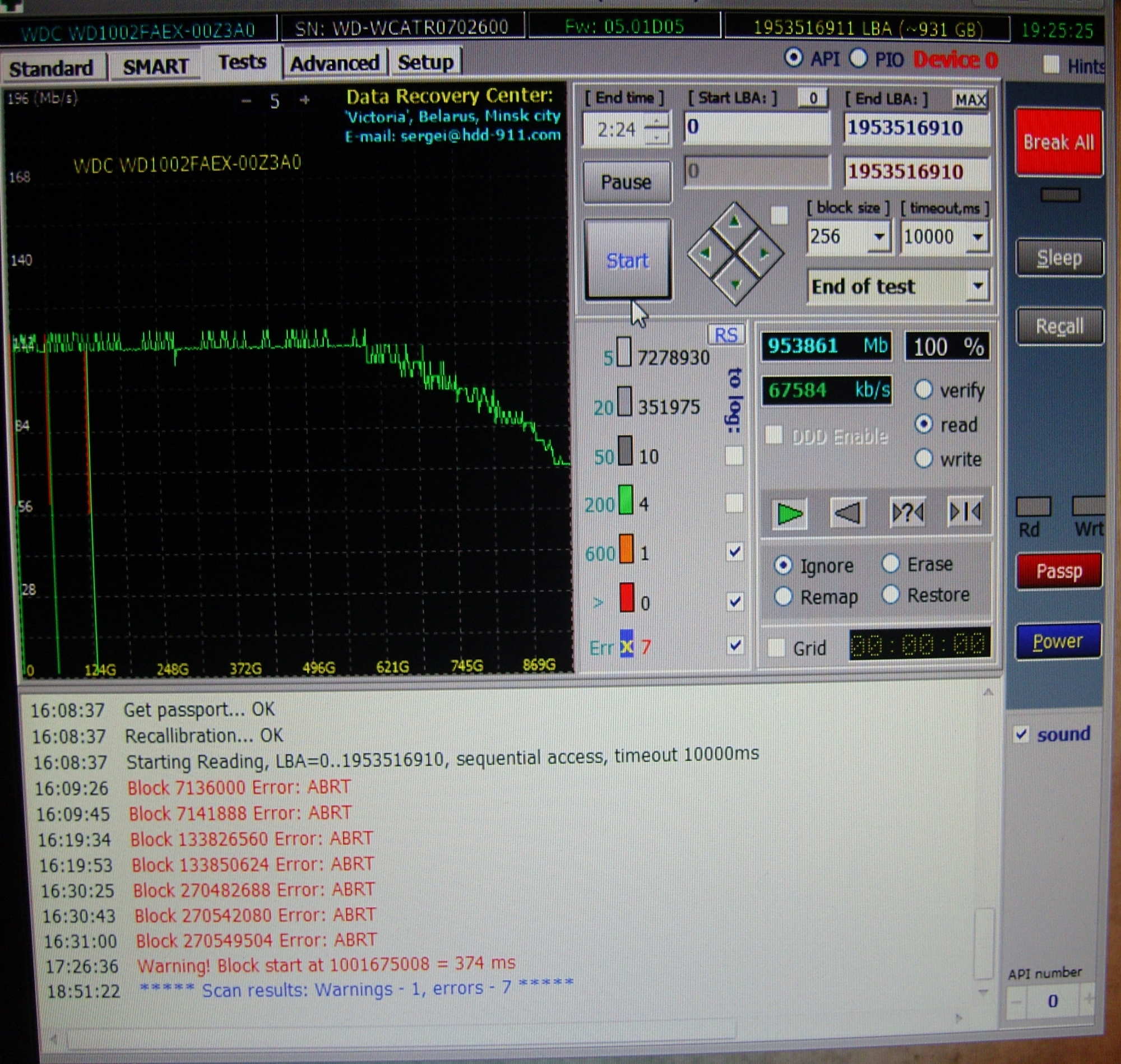Open the block size dropdown
This screenshot has height=1064, width=1121.
(x=879, y=236)
